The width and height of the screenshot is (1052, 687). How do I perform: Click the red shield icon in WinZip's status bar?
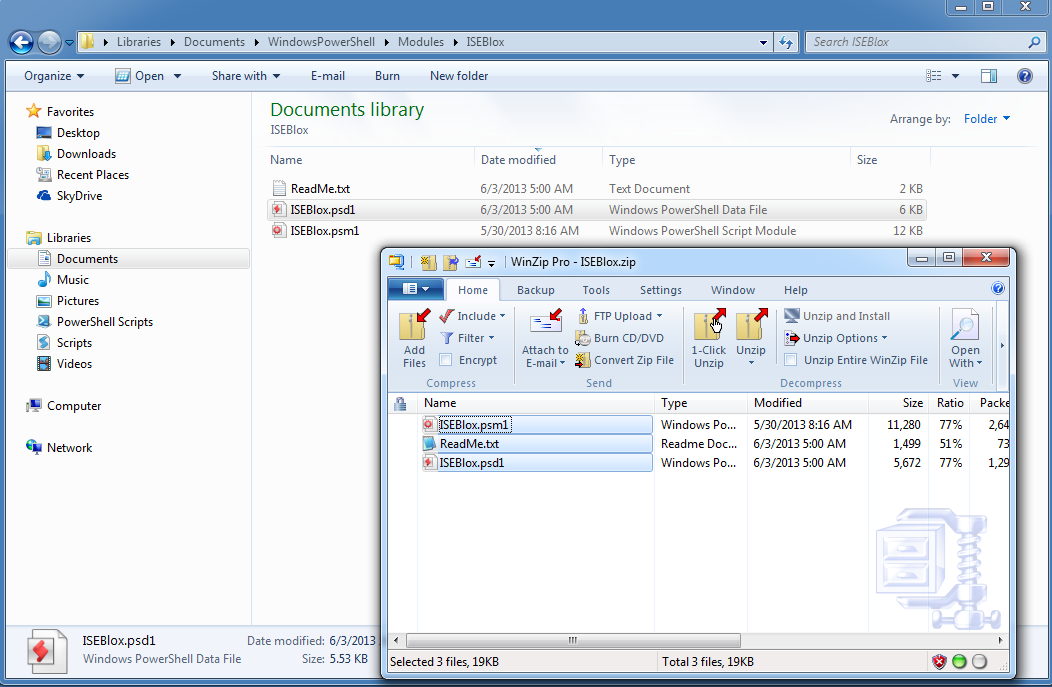(939, 662)
